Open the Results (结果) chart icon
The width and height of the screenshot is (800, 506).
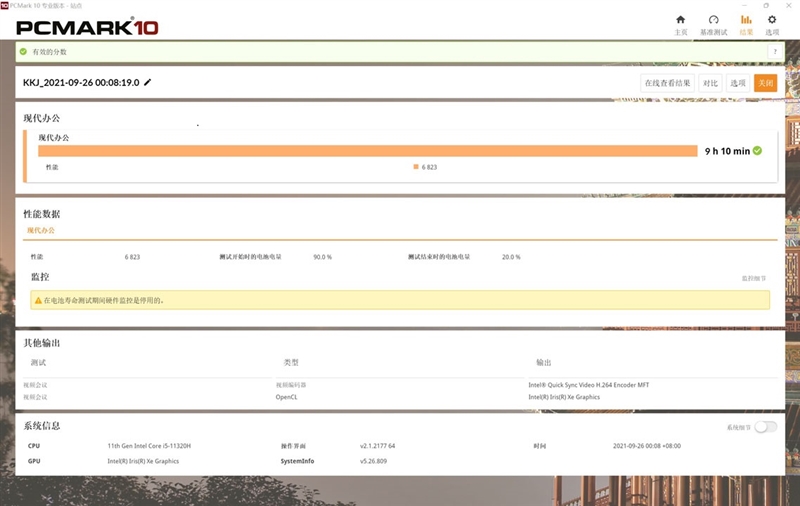point(746,20)
